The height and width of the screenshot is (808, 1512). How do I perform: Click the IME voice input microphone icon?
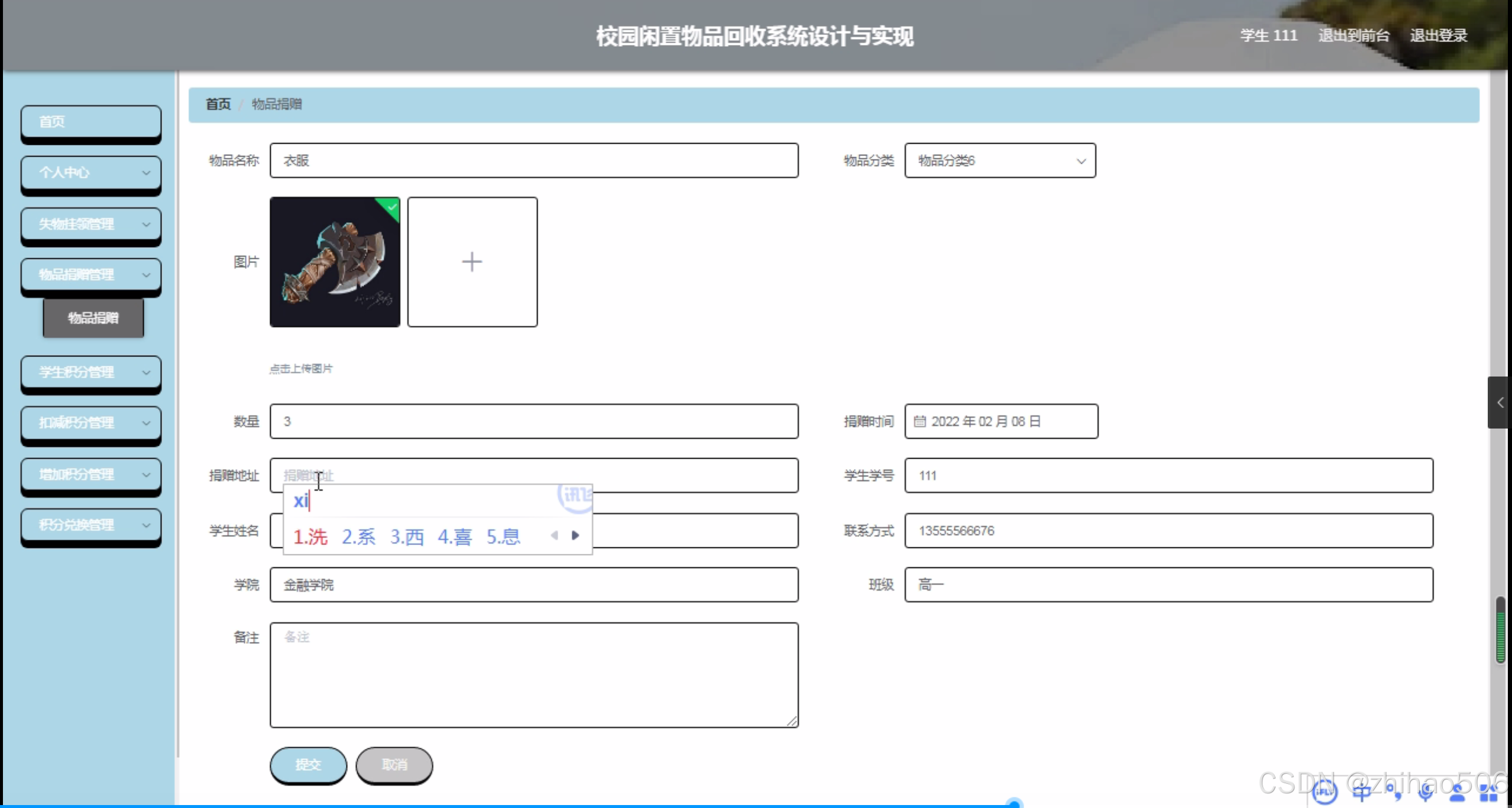[x=1426, y=792]
